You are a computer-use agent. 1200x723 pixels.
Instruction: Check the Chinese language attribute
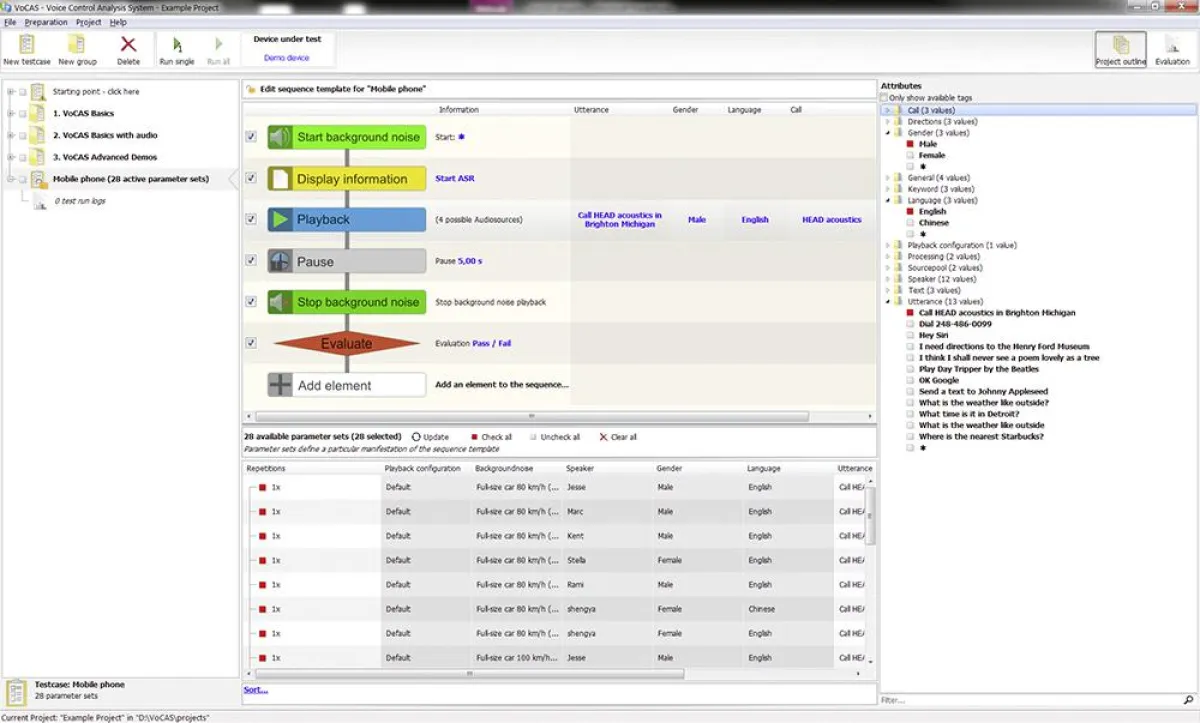point(910,223)
